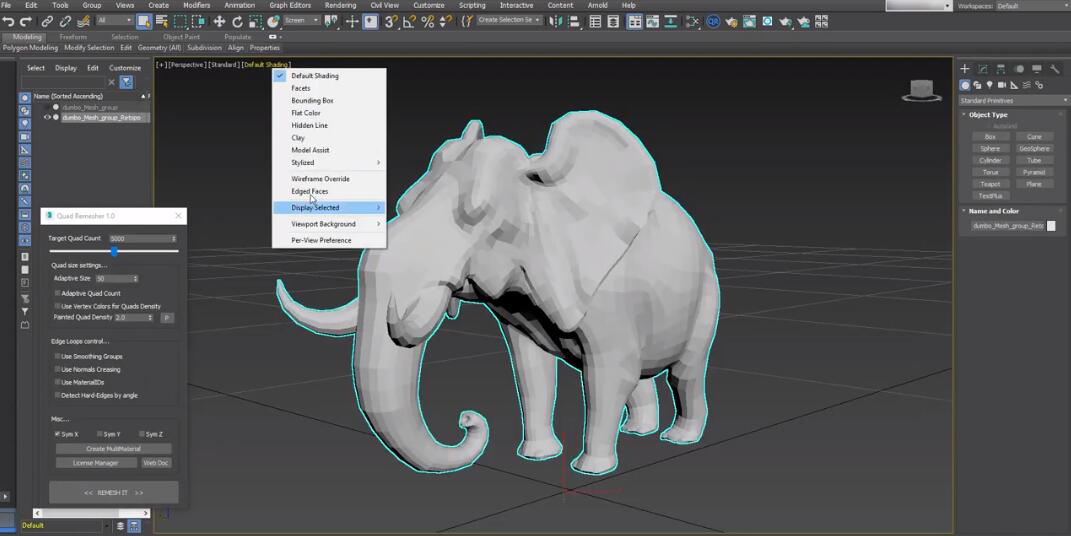Image resolution: width=1071 pixels, height=536 pixels.
Task: Choose Edged Faces in shading menu
Action: pyautogui.click(x=309, y=191)
